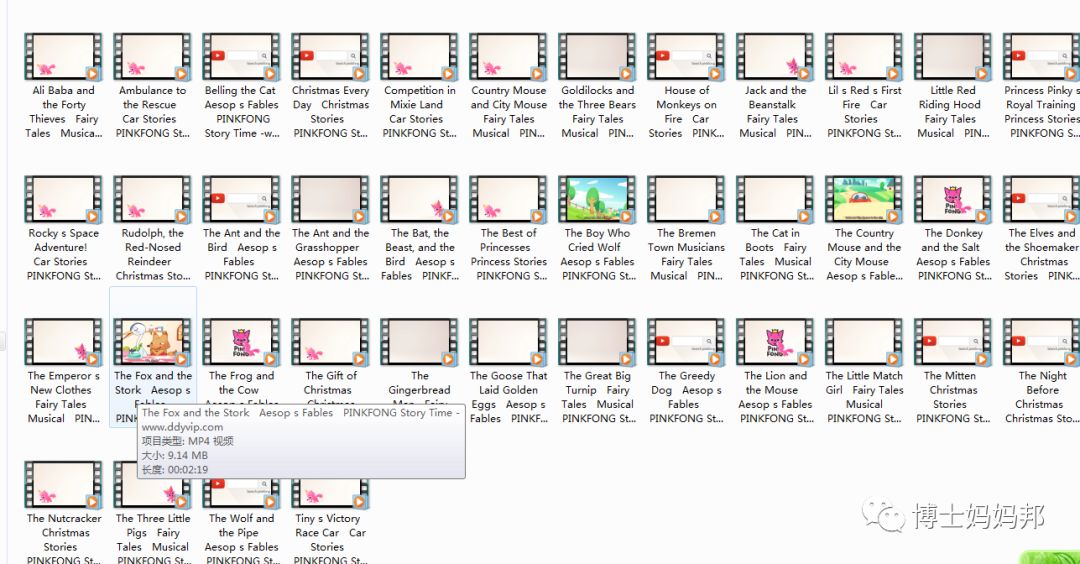
Task: Select The Best of Princesses video icon
Action: point(508,200)
